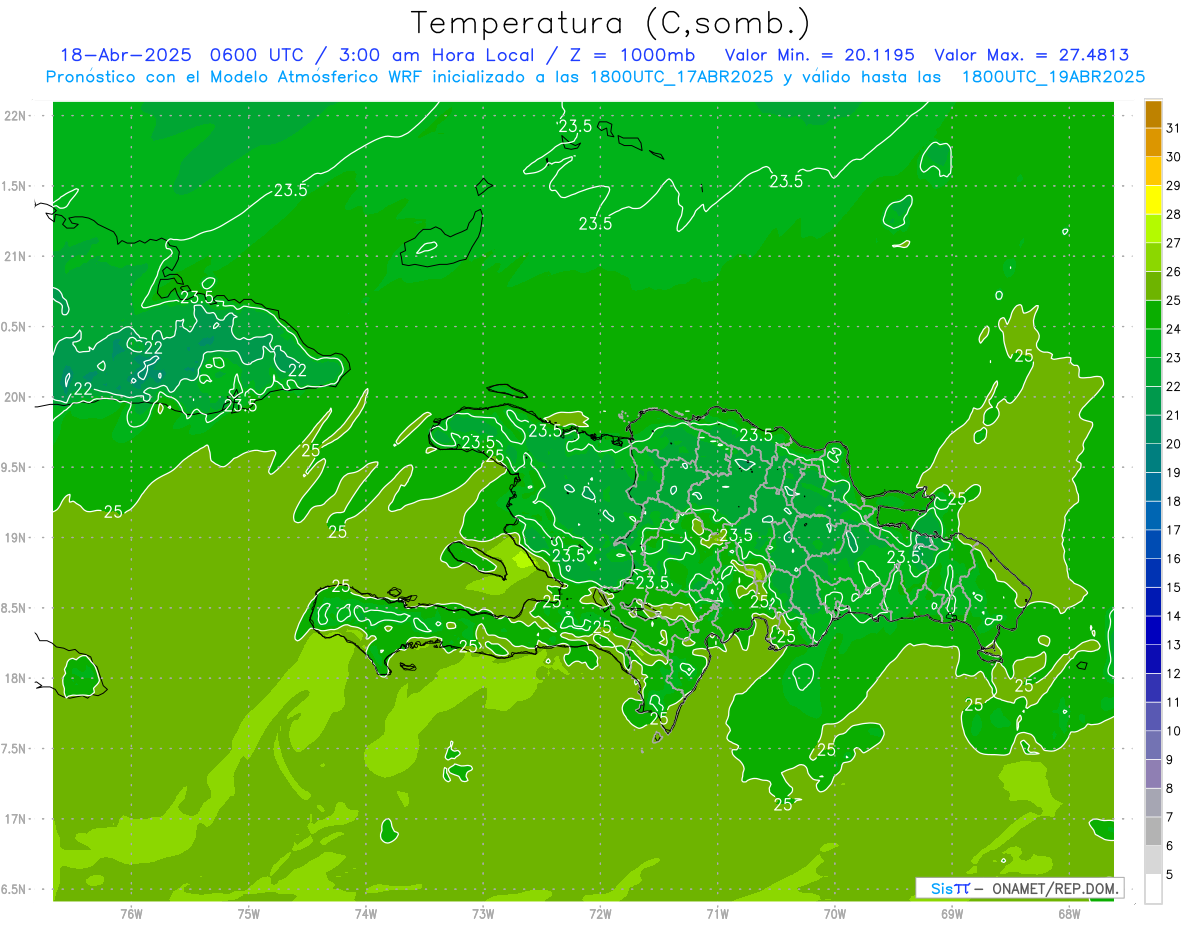Click the "21N" latitude axis label
This screenshot has width=1200, height=927.
point(16,256)
